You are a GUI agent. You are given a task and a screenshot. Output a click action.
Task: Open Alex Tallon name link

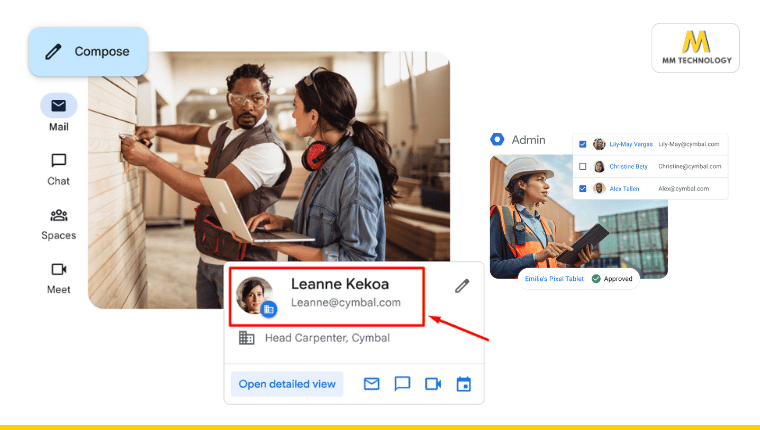pyautogui.click(x=624, y=189)
